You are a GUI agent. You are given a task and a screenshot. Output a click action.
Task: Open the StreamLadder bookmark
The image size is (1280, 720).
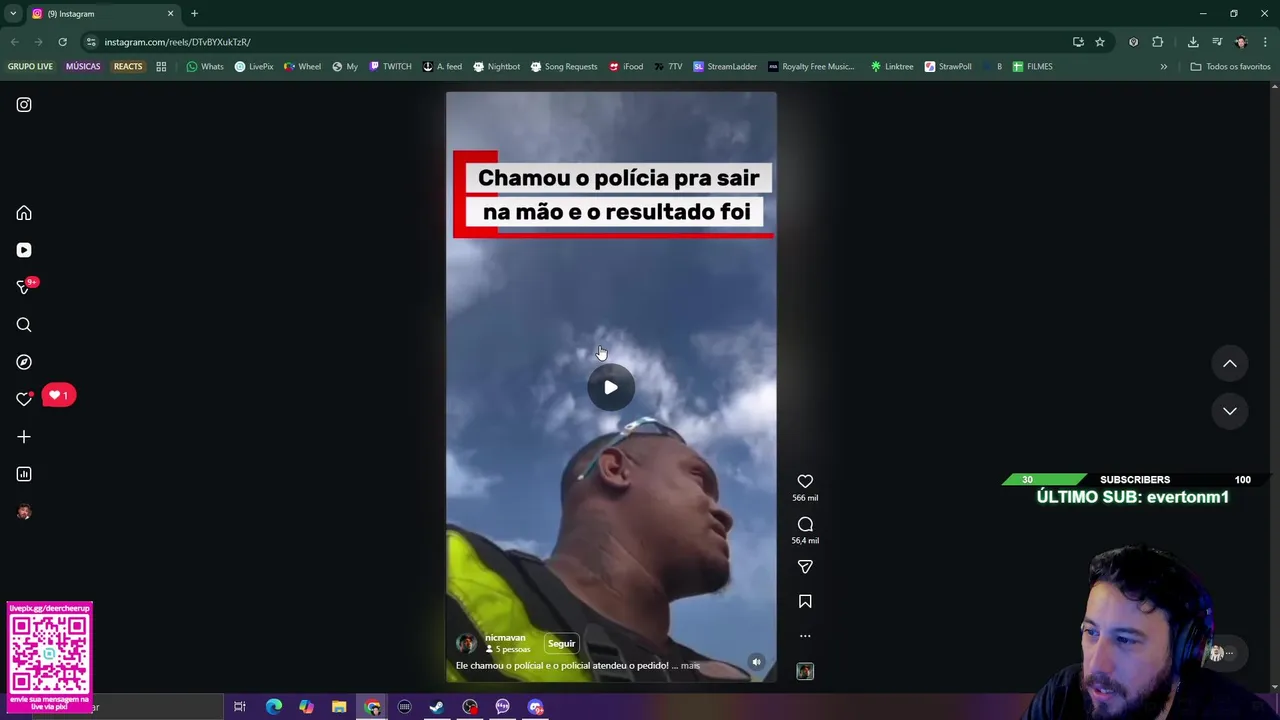tap(725, 67)
